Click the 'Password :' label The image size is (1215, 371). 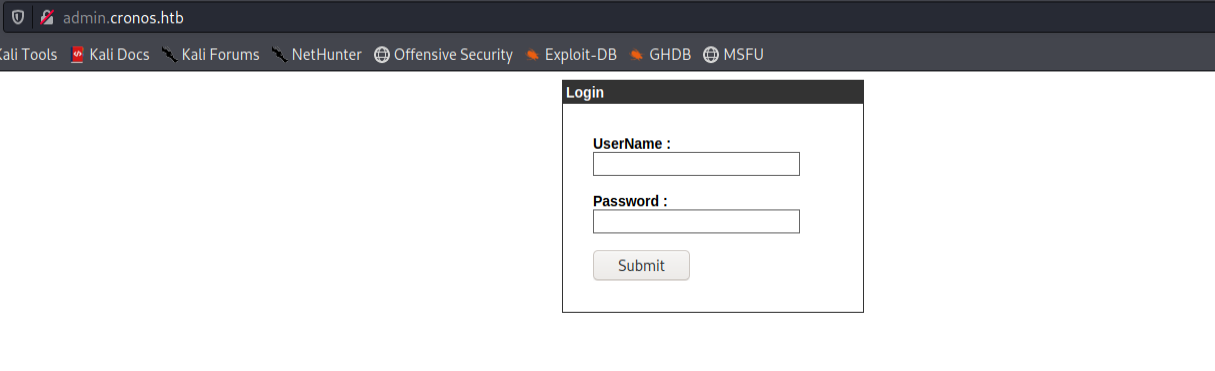pos(630,201)
